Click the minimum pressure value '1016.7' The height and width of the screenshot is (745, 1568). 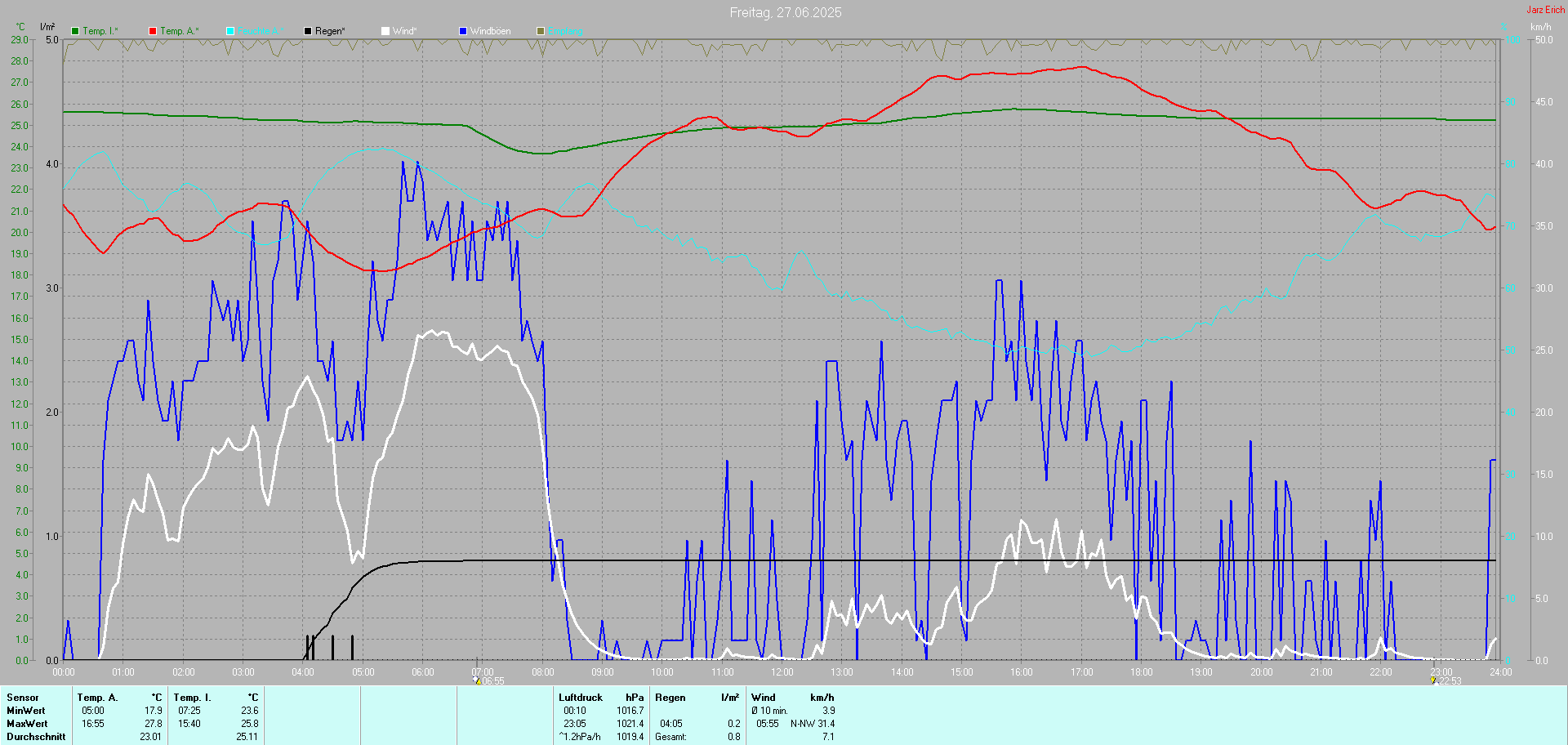(x=630, y=711)
